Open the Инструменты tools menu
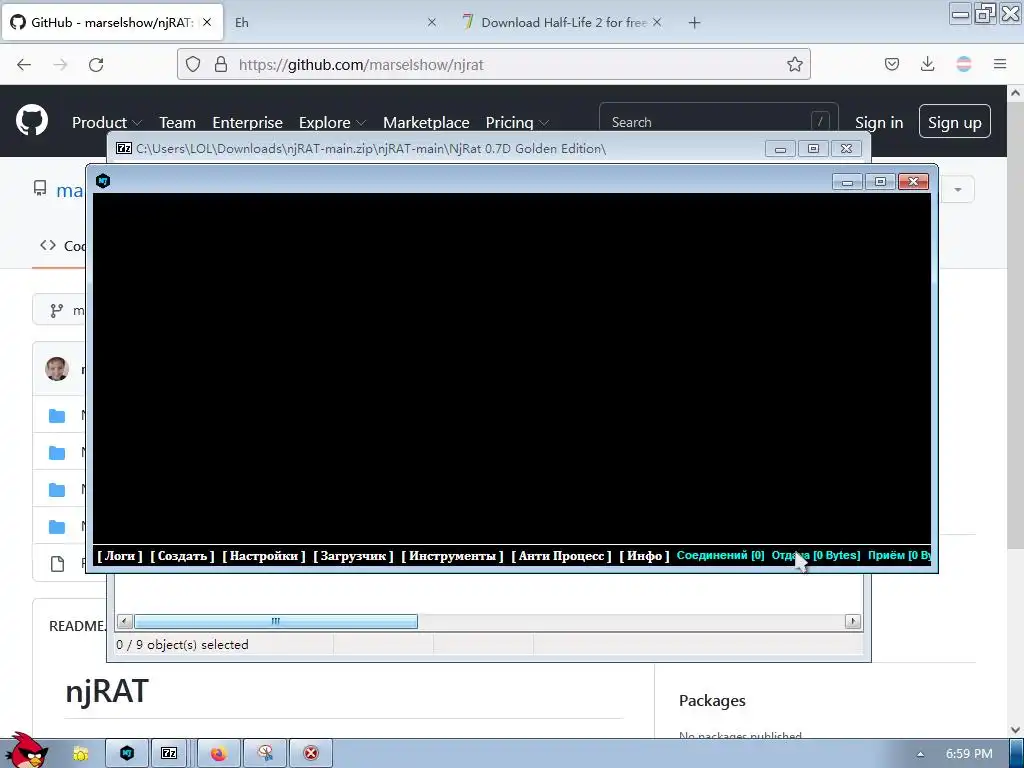 click(452, 556)
